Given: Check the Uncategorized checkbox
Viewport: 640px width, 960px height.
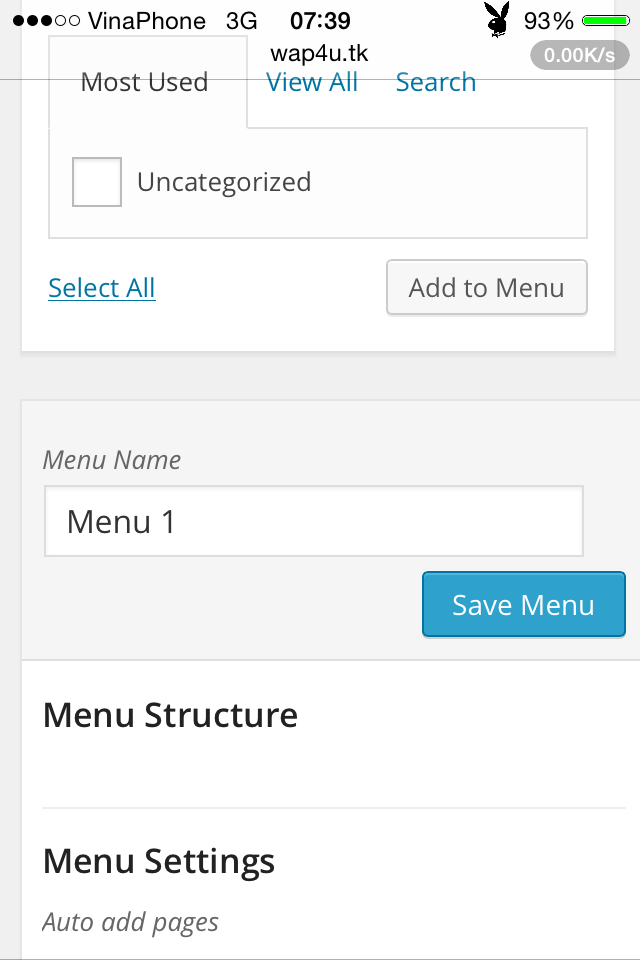Looking at the screenshot, I should (x=97, y=182).
